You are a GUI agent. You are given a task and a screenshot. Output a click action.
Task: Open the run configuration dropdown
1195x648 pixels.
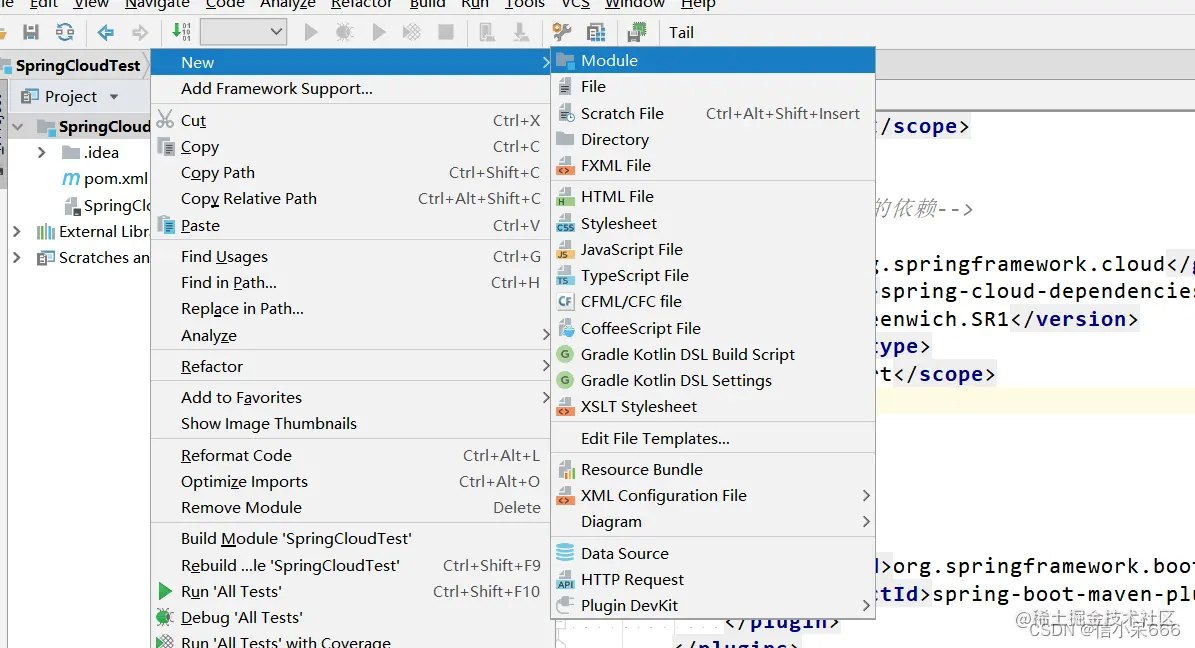[244, 32]
